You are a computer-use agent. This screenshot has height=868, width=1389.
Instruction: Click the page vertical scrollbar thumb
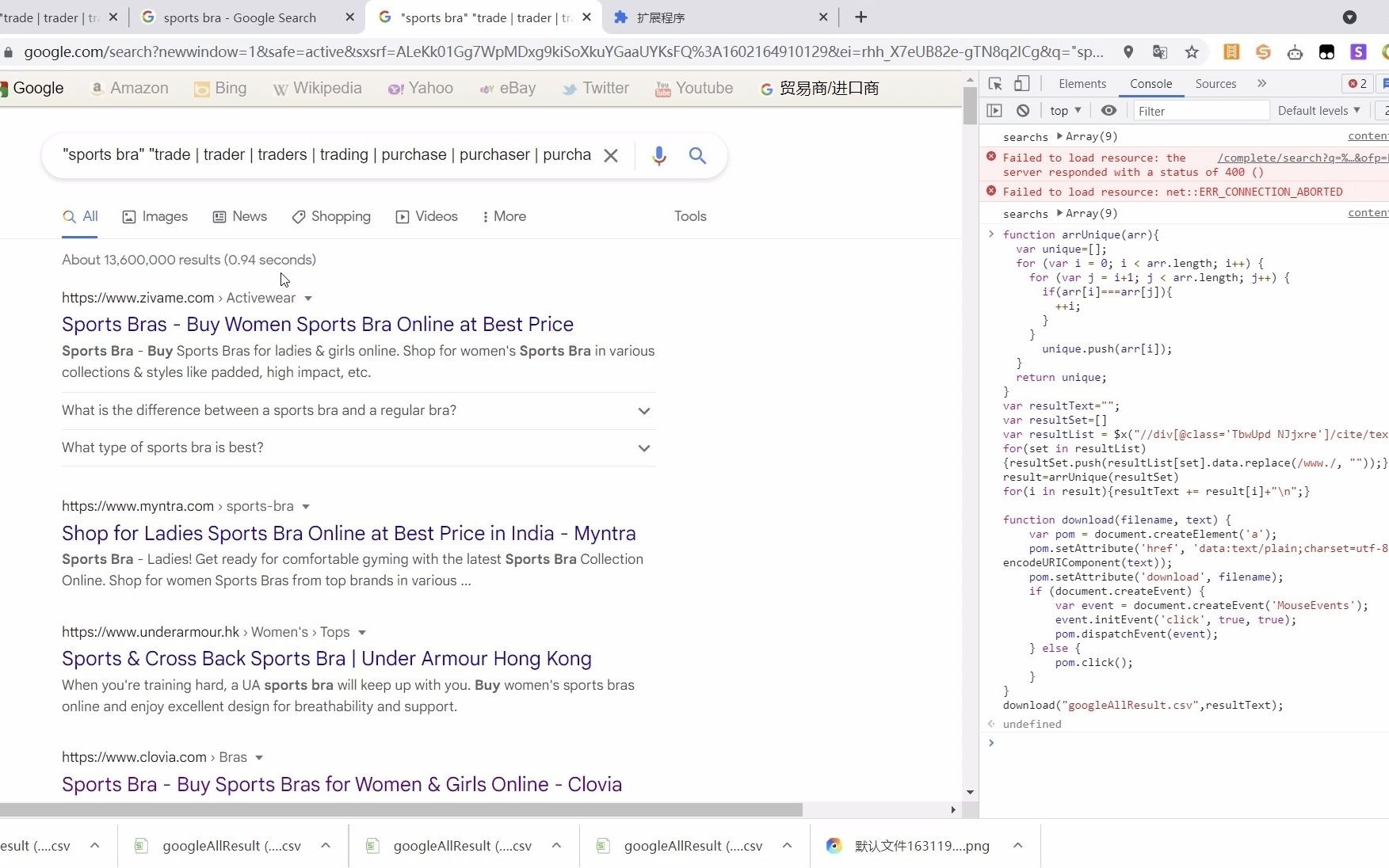[970, 105]
